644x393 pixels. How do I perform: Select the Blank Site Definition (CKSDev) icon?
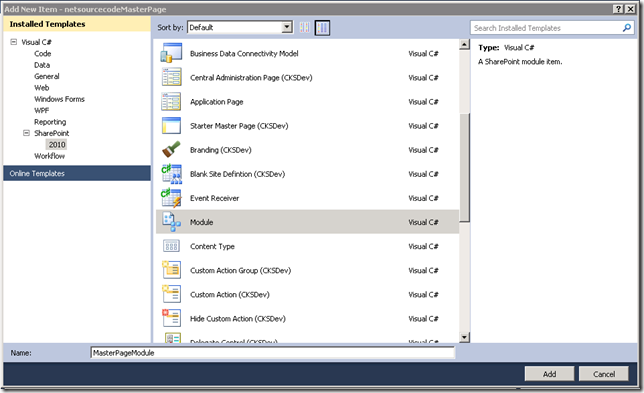tap(171, 174)
